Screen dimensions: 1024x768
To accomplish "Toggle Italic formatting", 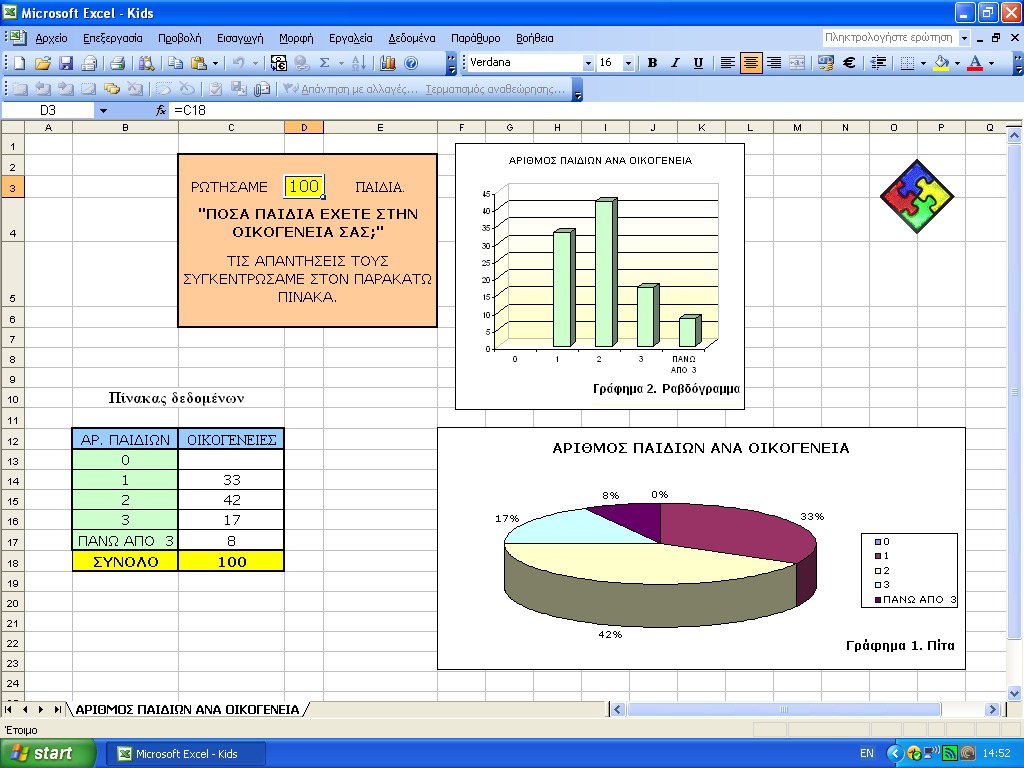I will pyautogui.click(x=675, y=63).
